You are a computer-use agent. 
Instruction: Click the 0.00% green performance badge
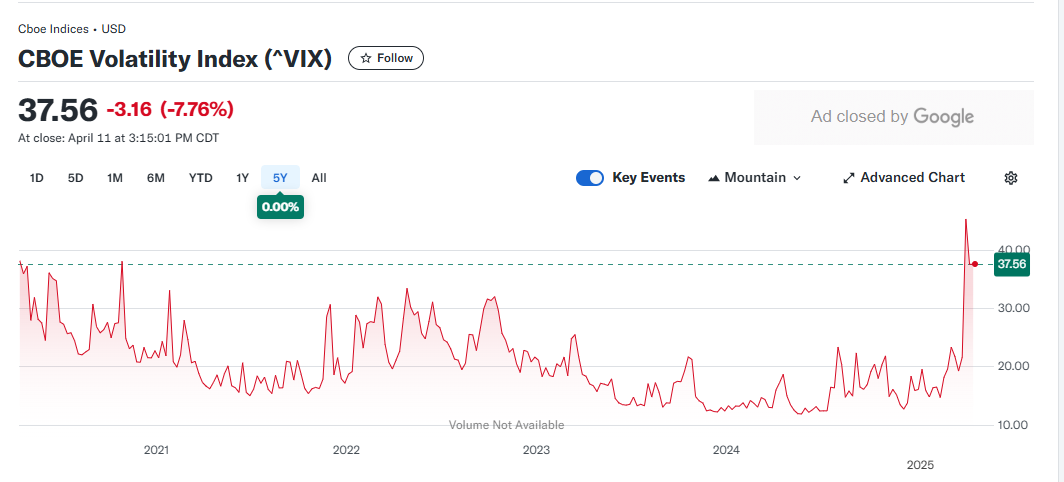[280, 207]
